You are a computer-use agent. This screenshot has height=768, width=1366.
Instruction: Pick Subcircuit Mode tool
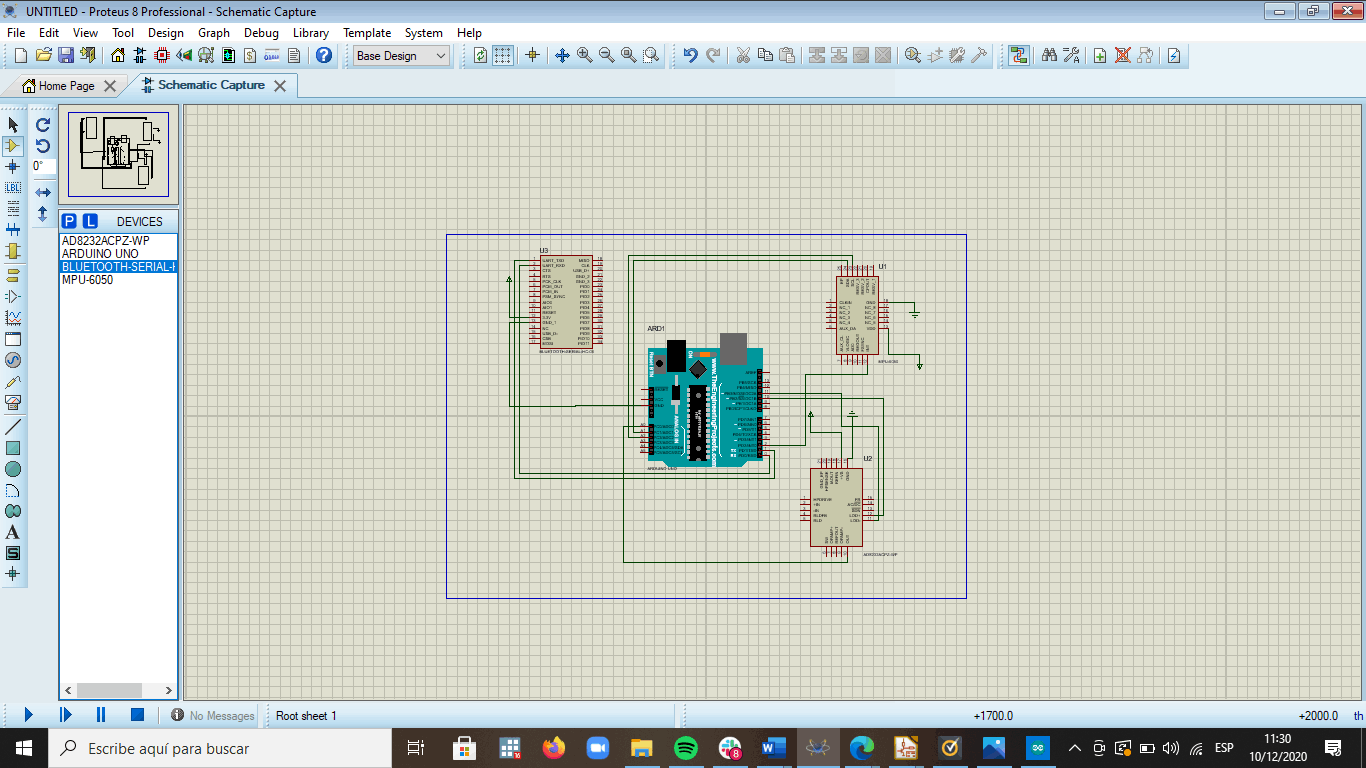13,251
